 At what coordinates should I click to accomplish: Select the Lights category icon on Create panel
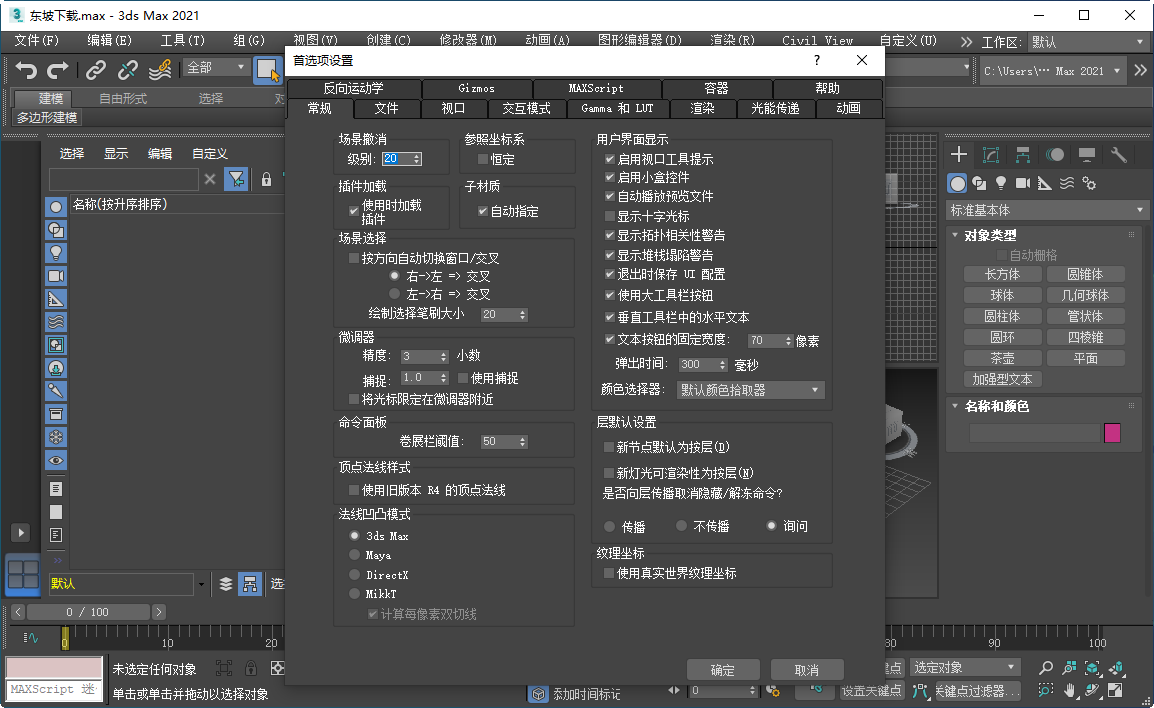pos(1001,183)
